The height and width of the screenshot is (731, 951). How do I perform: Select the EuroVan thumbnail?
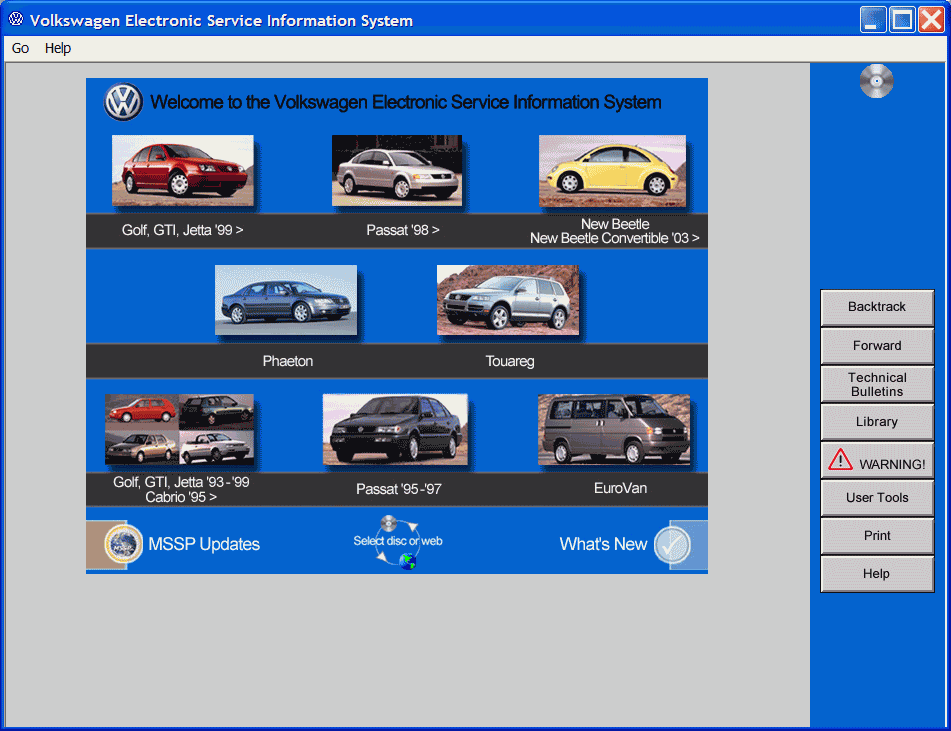click(x=614, y=430)
